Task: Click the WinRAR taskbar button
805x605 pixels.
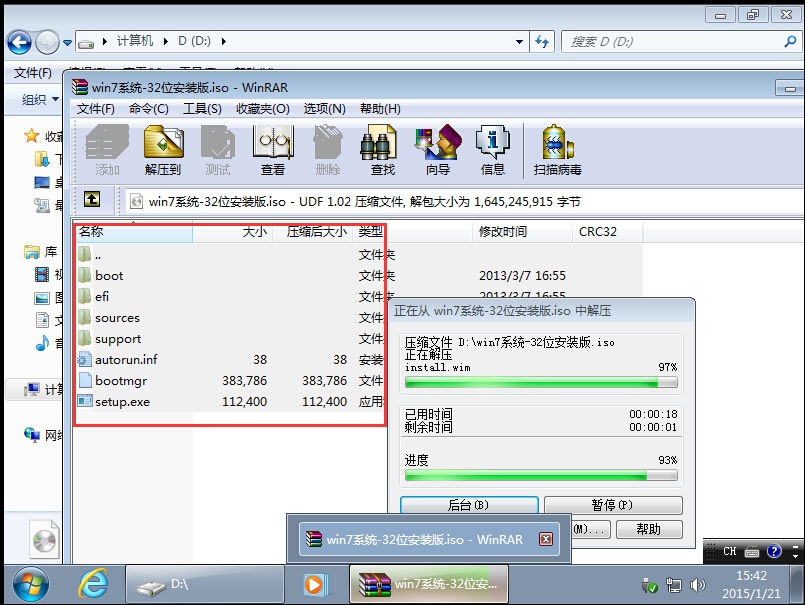Action: point(429,584)
